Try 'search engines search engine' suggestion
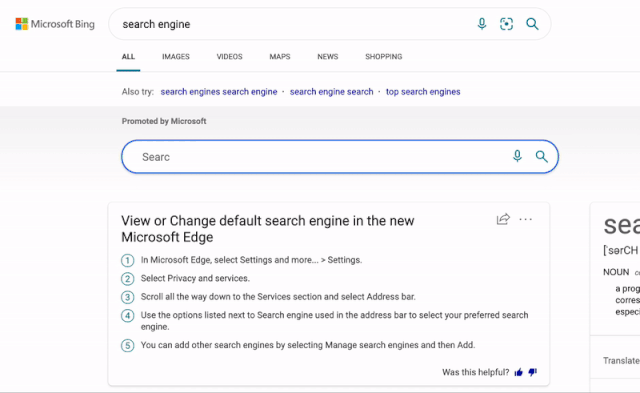This screenshot has height=393, width=640. (219, 92)
